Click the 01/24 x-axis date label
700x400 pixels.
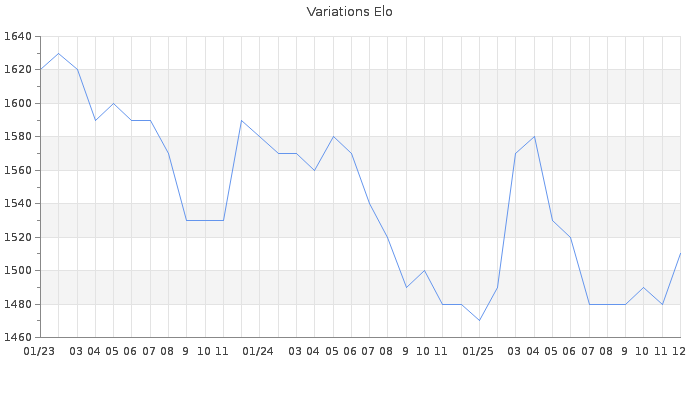click(259, 351)
